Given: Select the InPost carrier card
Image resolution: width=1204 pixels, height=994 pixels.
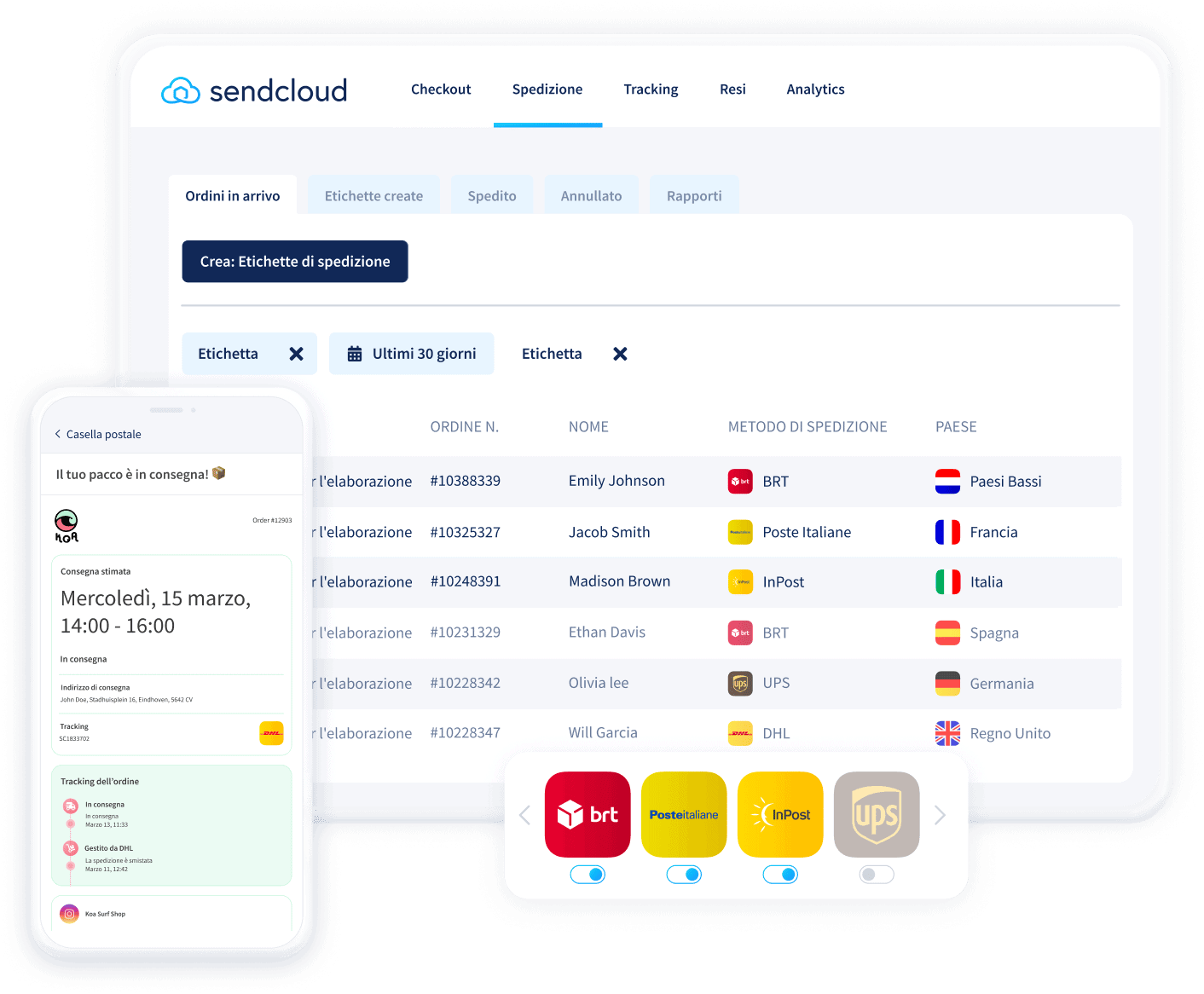Looking at the screenshot, I should (780, 814).
